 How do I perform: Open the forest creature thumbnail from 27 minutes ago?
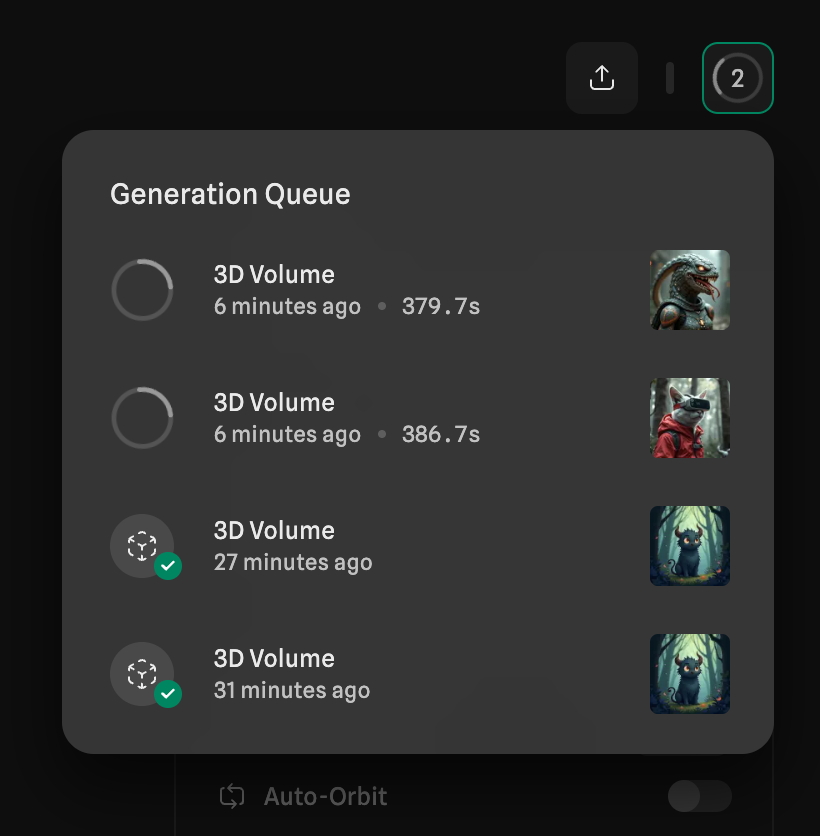(690, 546)
